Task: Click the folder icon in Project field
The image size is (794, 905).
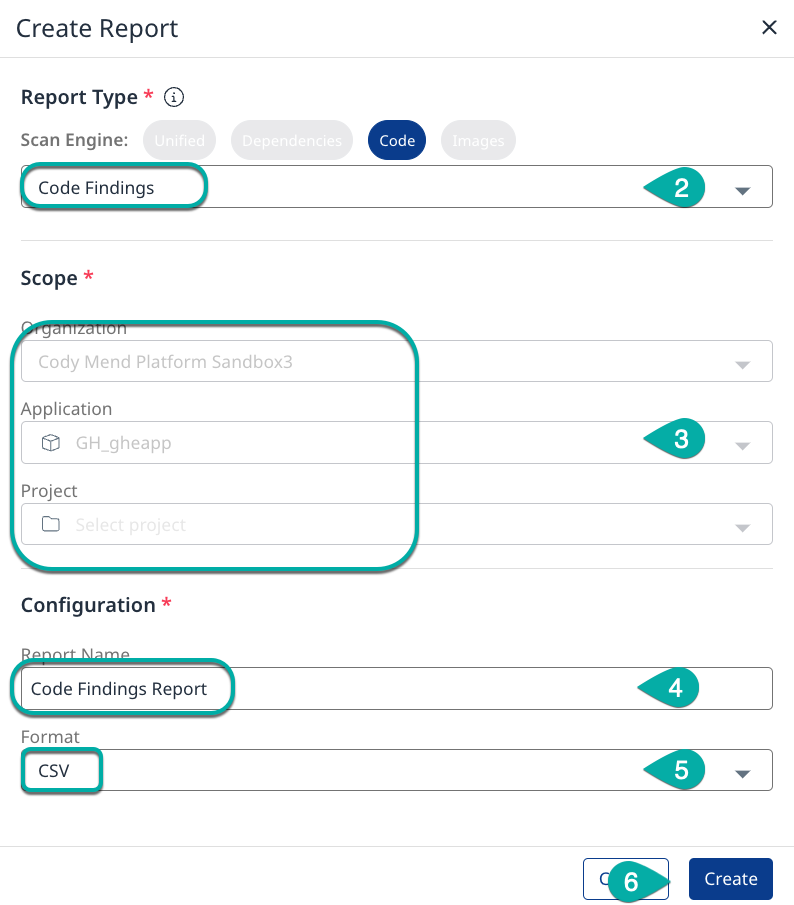Action: click(x=51, y=524)
